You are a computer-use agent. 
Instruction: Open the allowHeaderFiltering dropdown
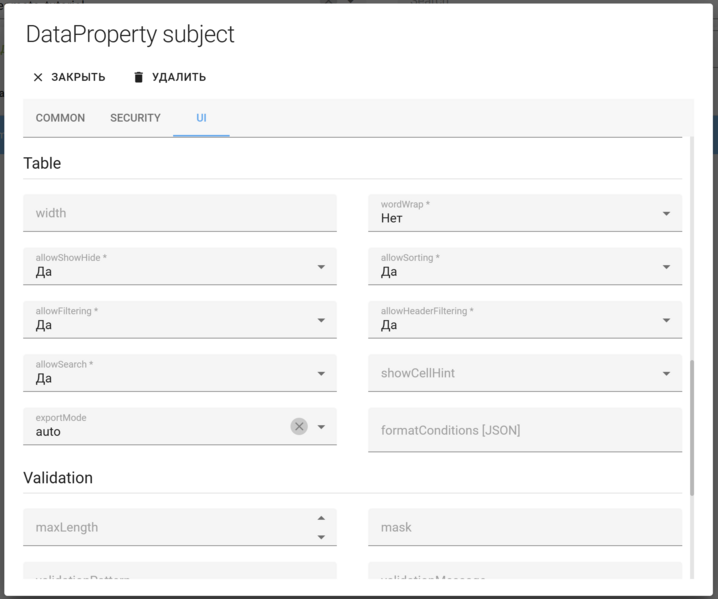[x=666, y=320]
